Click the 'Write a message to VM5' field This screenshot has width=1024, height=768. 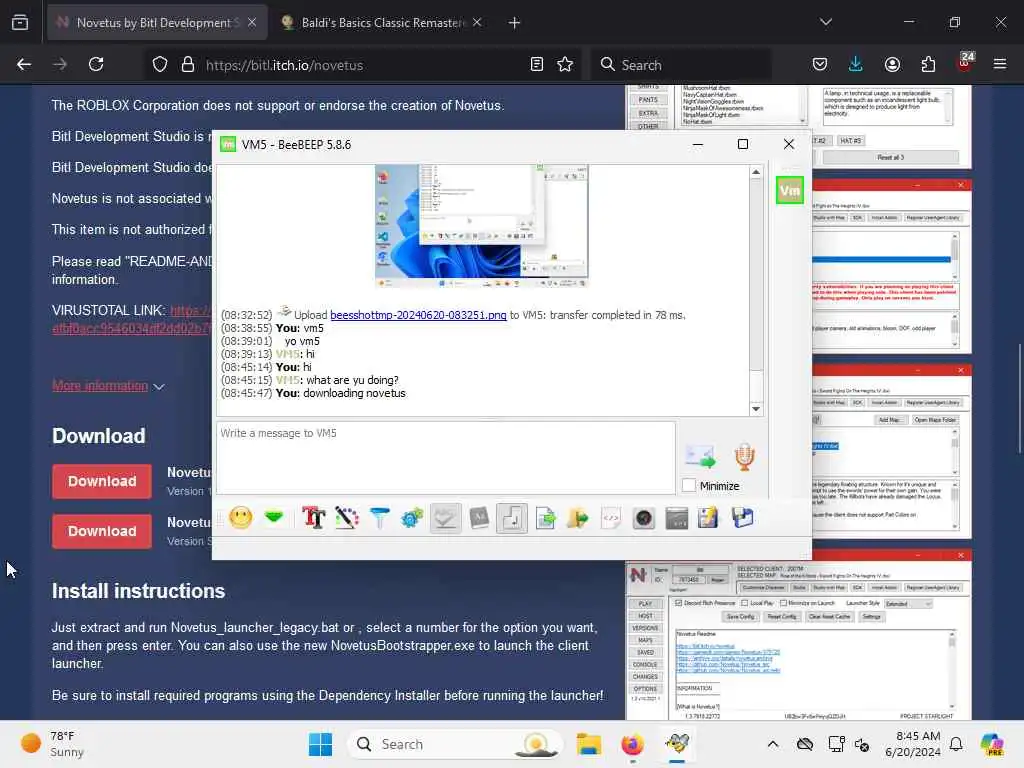point(446,457)
